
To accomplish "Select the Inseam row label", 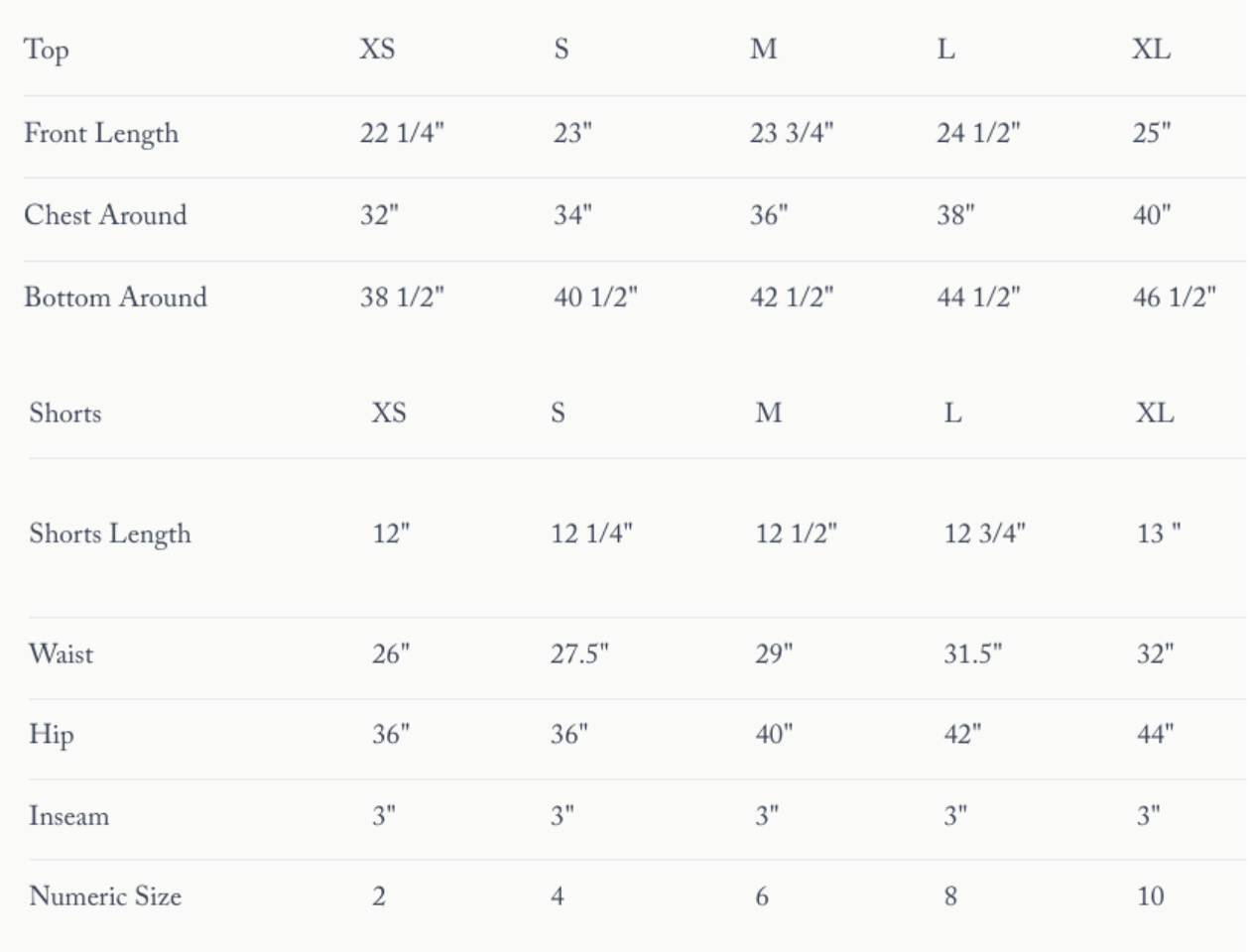I will pos(68,816).
